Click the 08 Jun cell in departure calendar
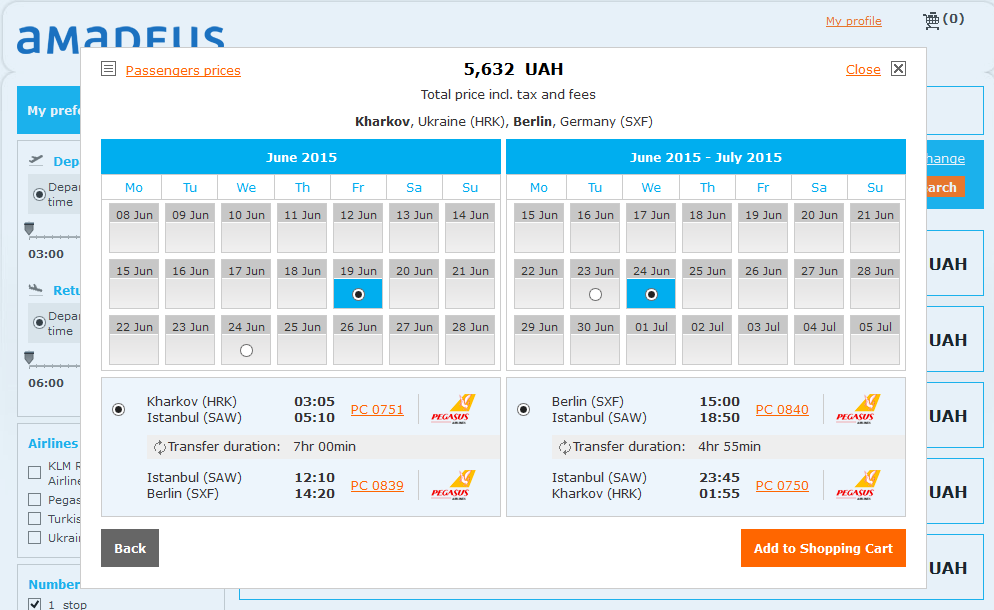 coord(134,228)
